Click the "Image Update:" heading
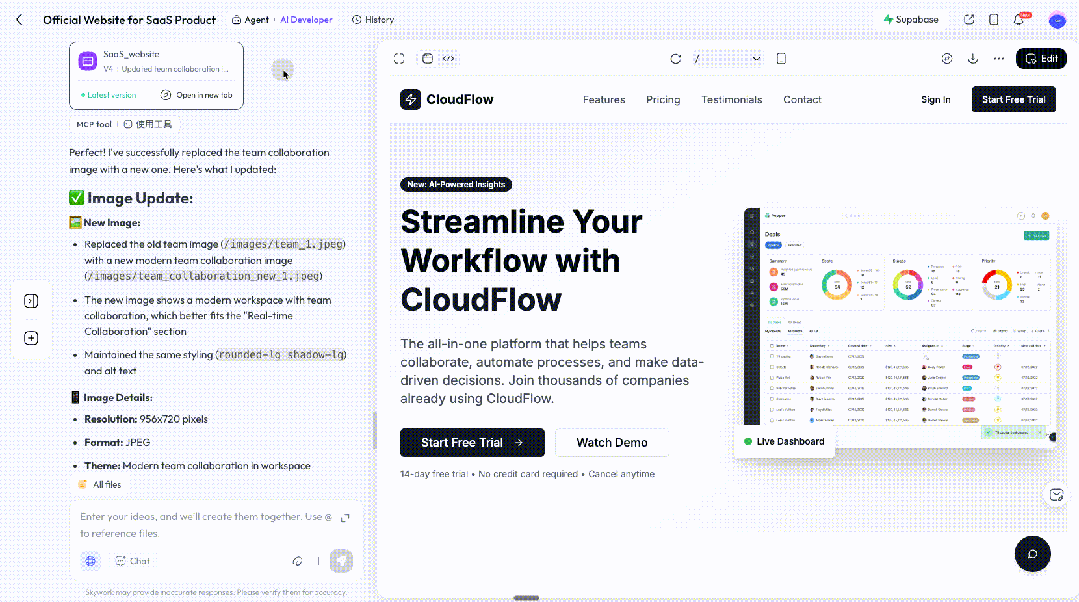 click(x=131, y=198)
